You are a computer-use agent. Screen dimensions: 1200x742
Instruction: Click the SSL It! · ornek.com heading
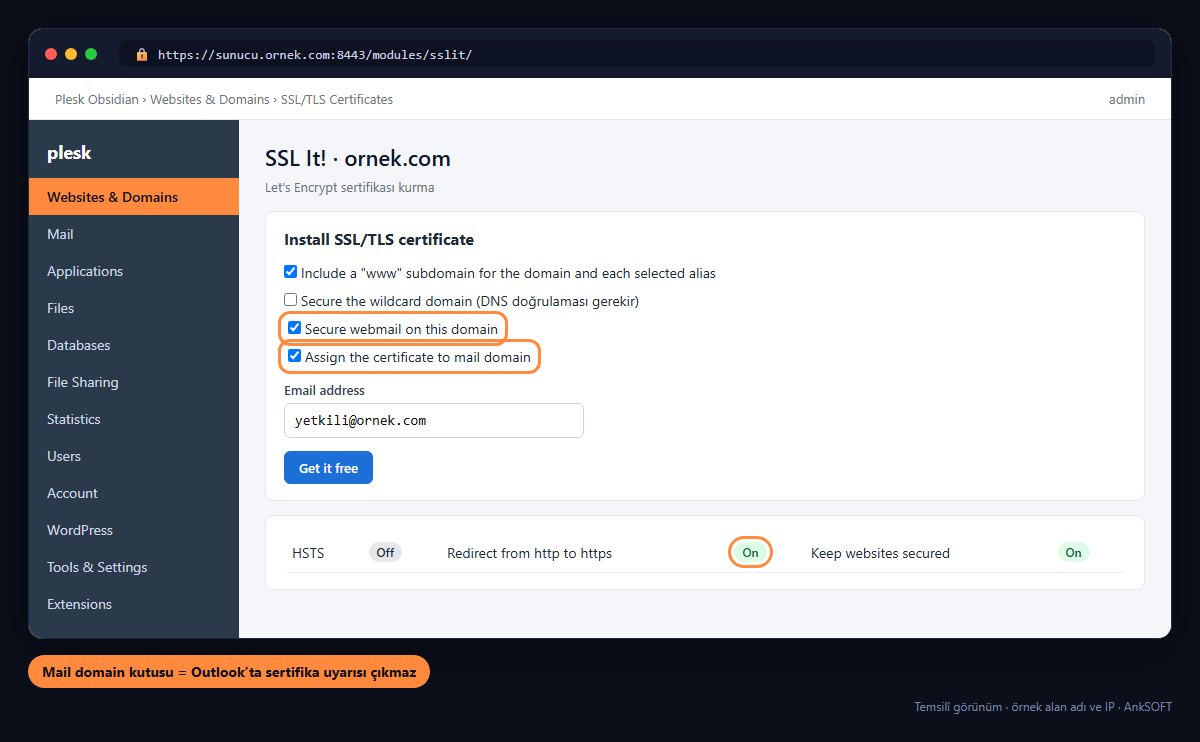click(x=357, y=158)
